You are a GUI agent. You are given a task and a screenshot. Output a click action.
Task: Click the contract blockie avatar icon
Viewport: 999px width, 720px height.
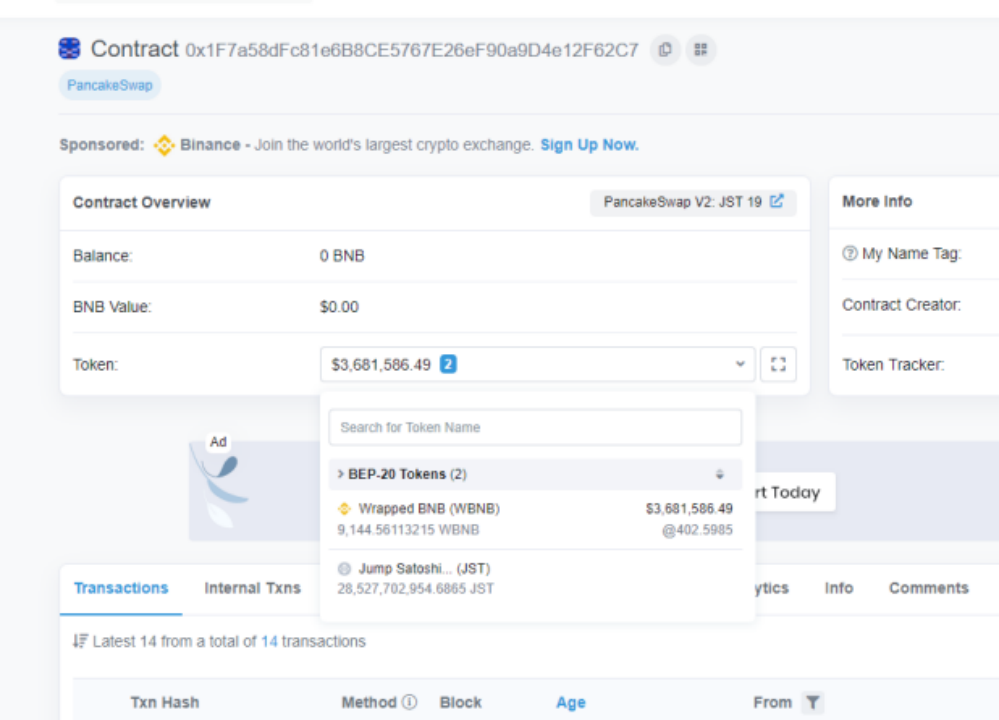pos(69,48)
